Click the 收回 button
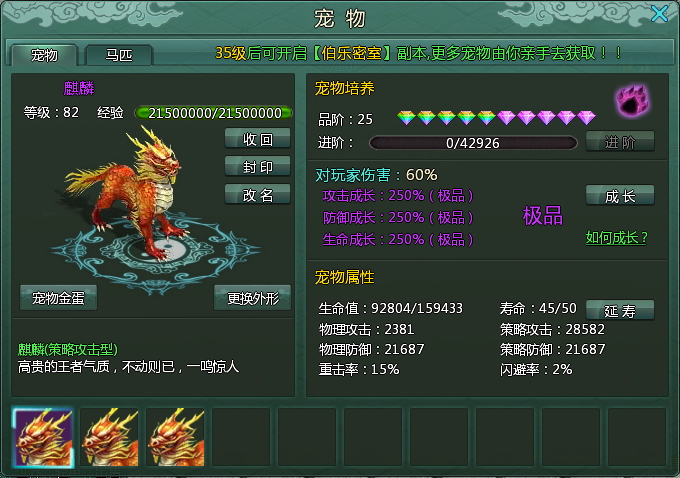680x478 pixels. tap(258, 139)
